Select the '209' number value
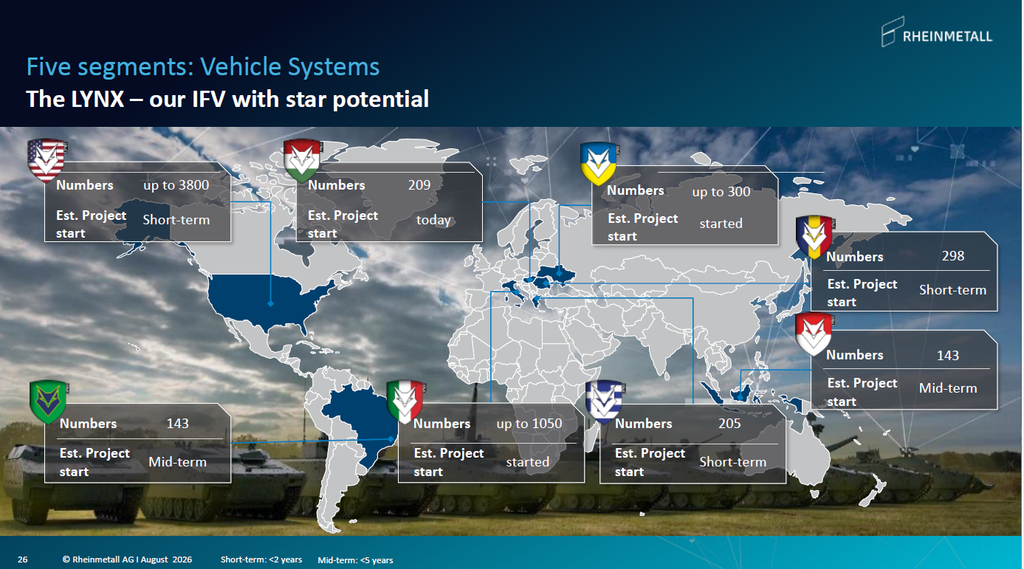Image resolution: width=1024 pixels, height=569 pixels. [x=419, y=185]
